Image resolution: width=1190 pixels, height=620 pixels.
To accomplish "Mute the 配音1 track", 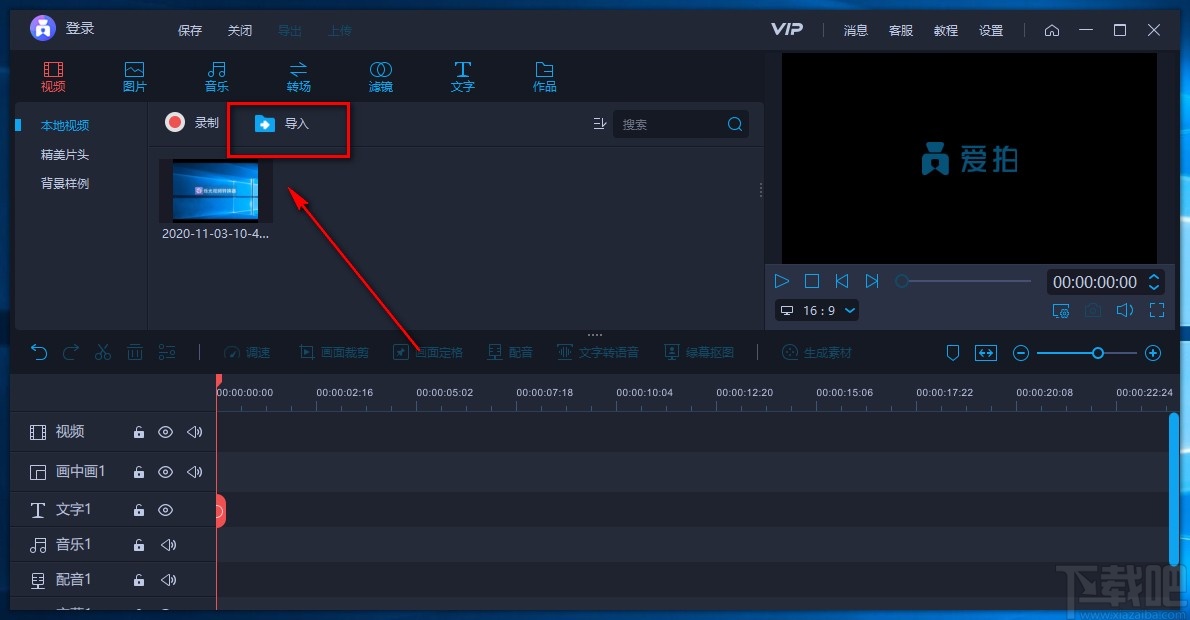I will click(x=168, y=580).
